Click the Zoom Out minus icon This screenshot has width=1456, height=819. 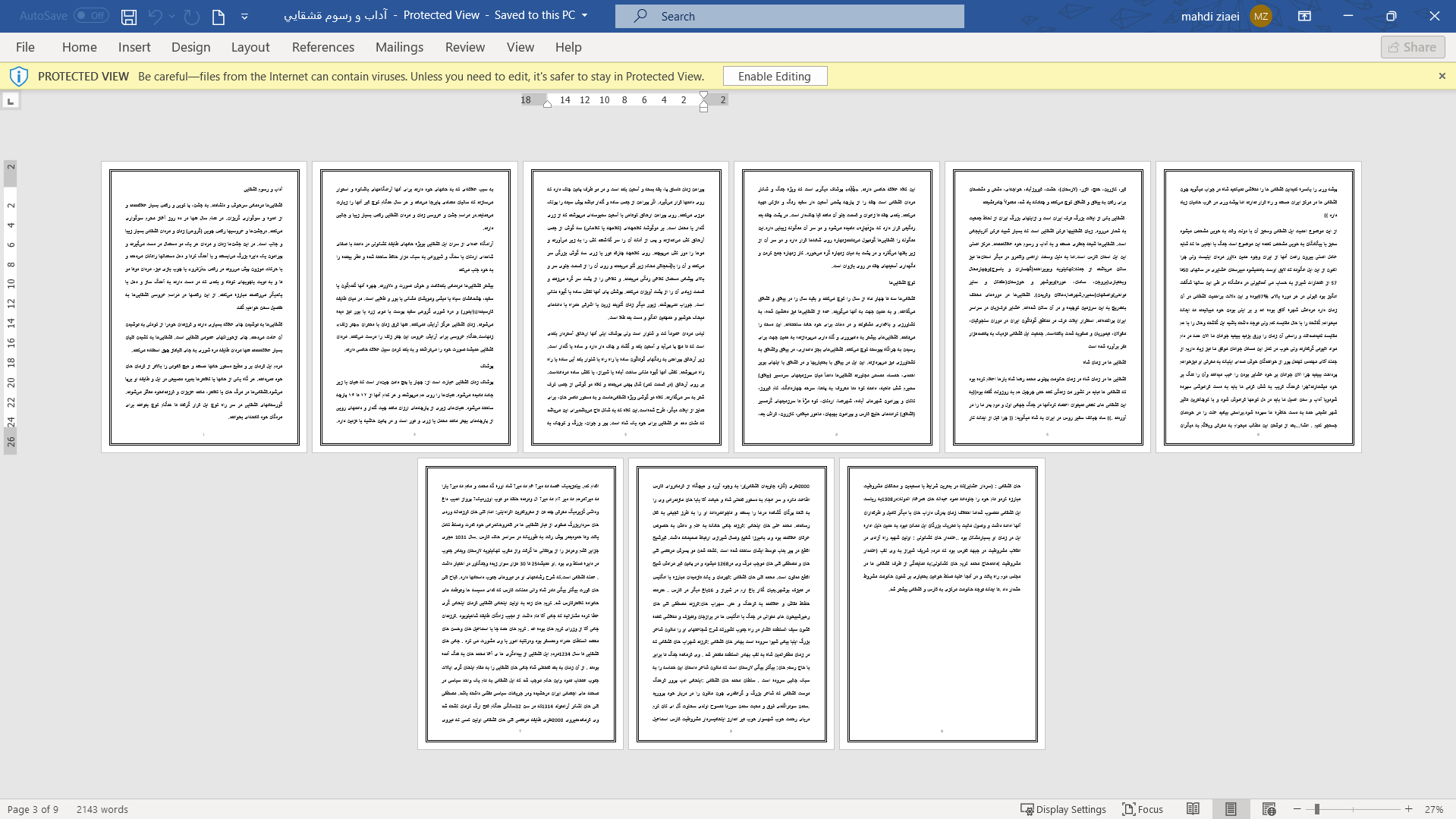tap(1297, 809)
